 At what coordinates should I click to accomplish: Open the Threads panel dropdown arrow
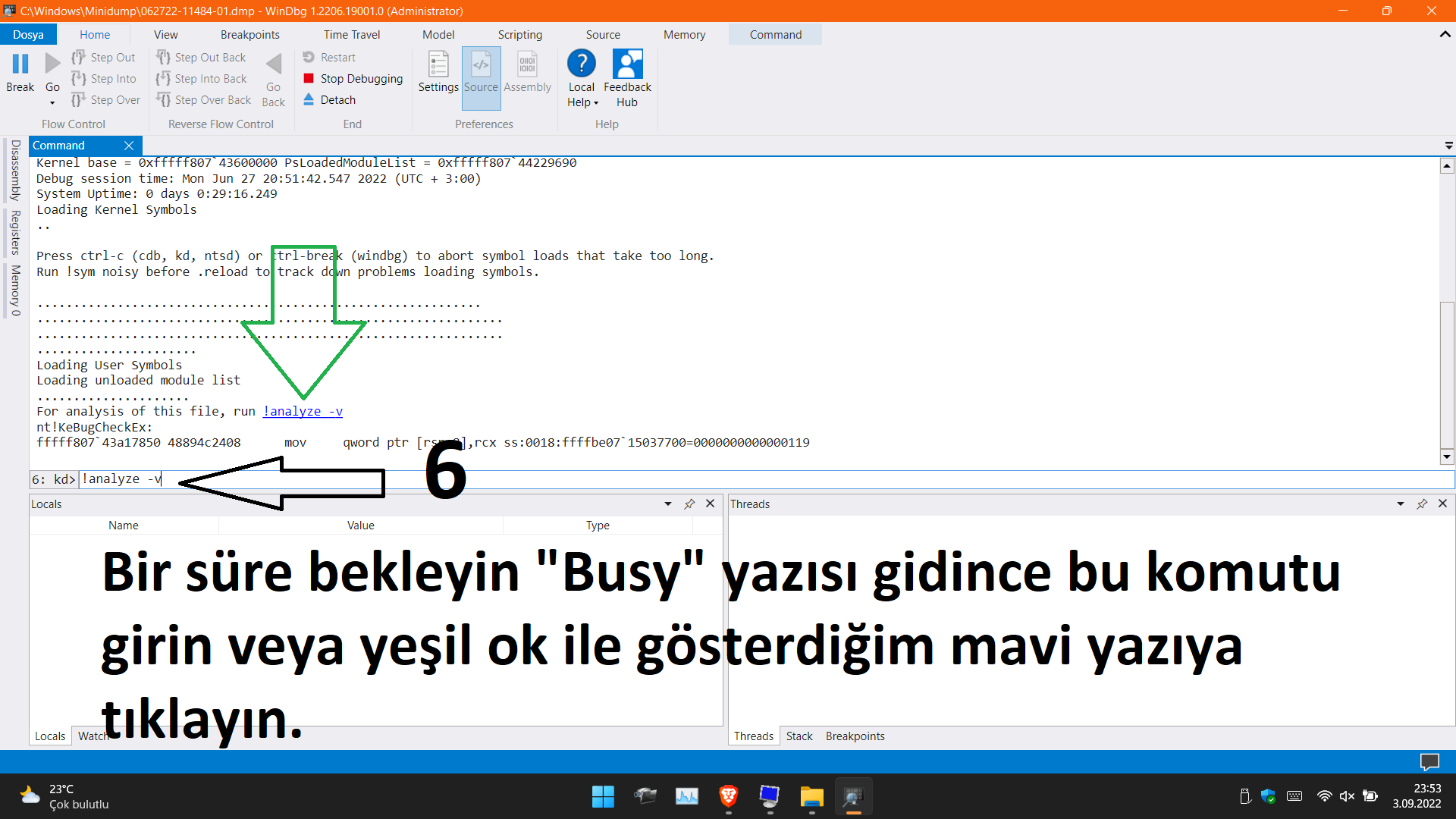pyautogui.click(x=1401, y=504)
